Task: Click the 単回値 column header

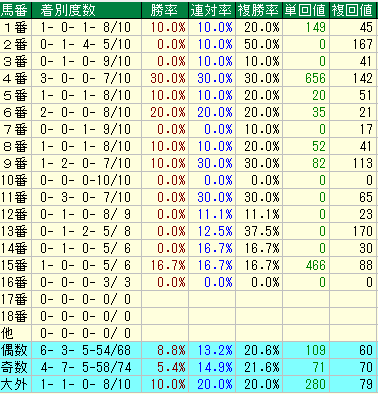Action: pos(305,10)
